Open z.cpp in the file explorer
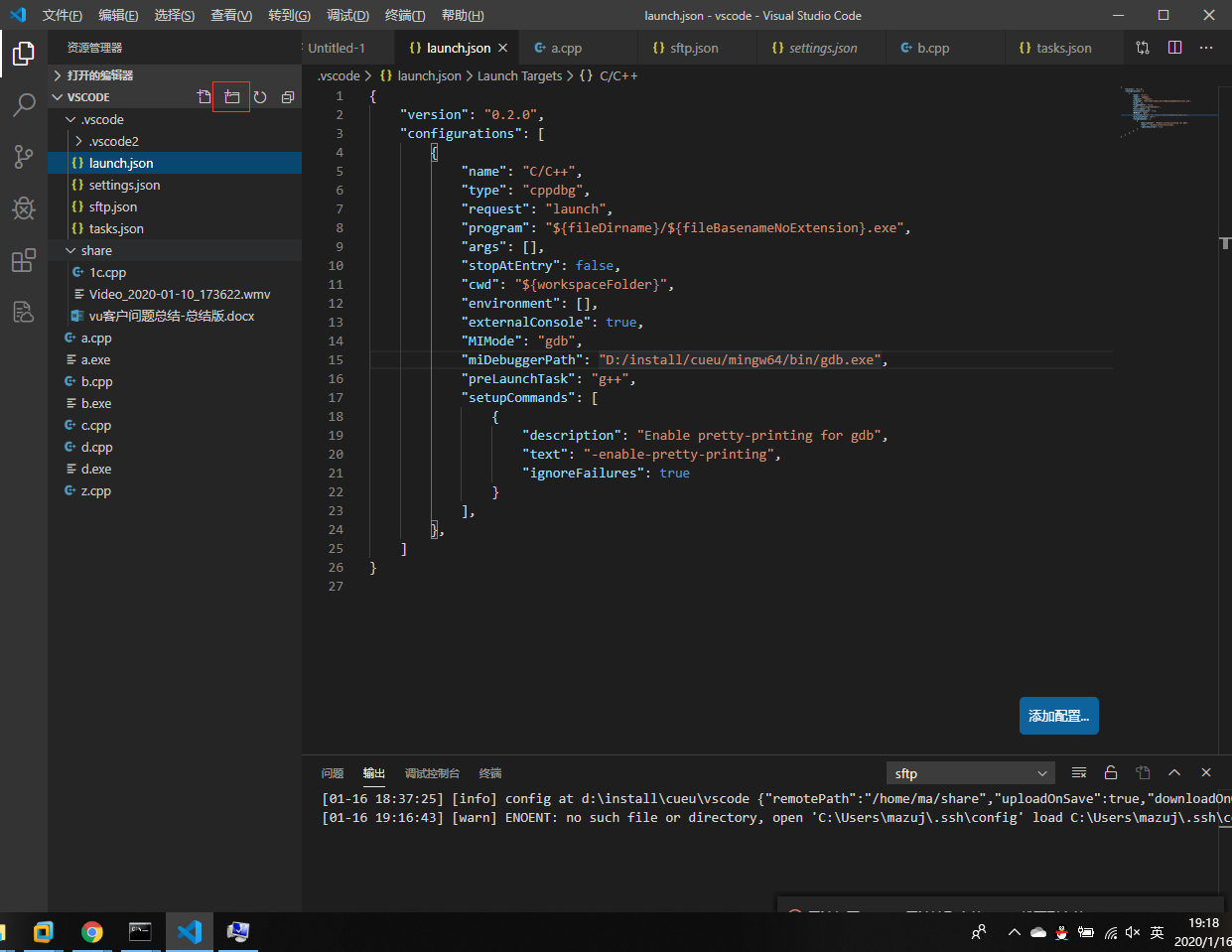The image size is (1232, 952). pos(175,490)
